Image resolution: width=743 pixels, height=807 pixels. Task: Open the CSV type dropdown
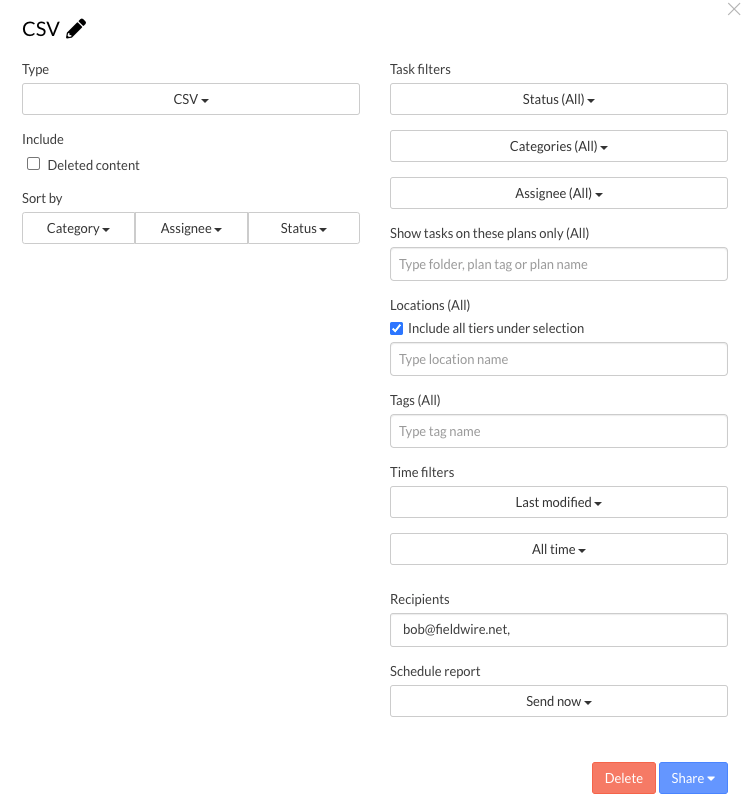(x=191, y=99)
